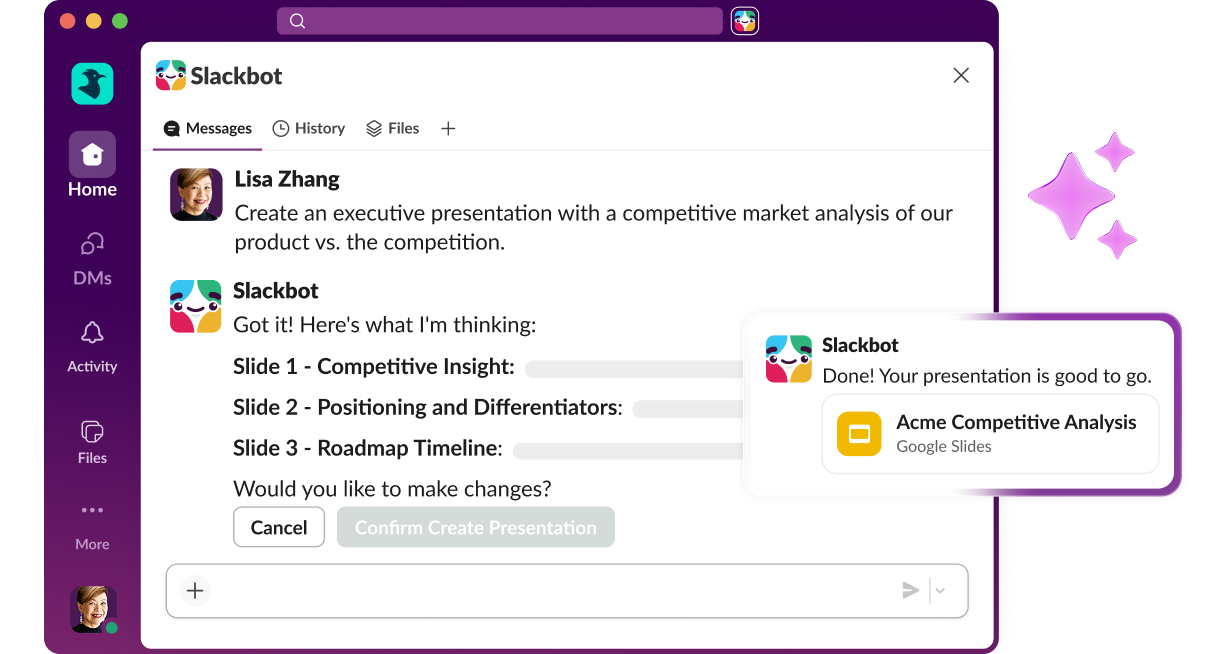Click the macOS green maximize window button
Image resolution: width=1230 pixels, height=654 pixels.
click(x=120, y=21)
